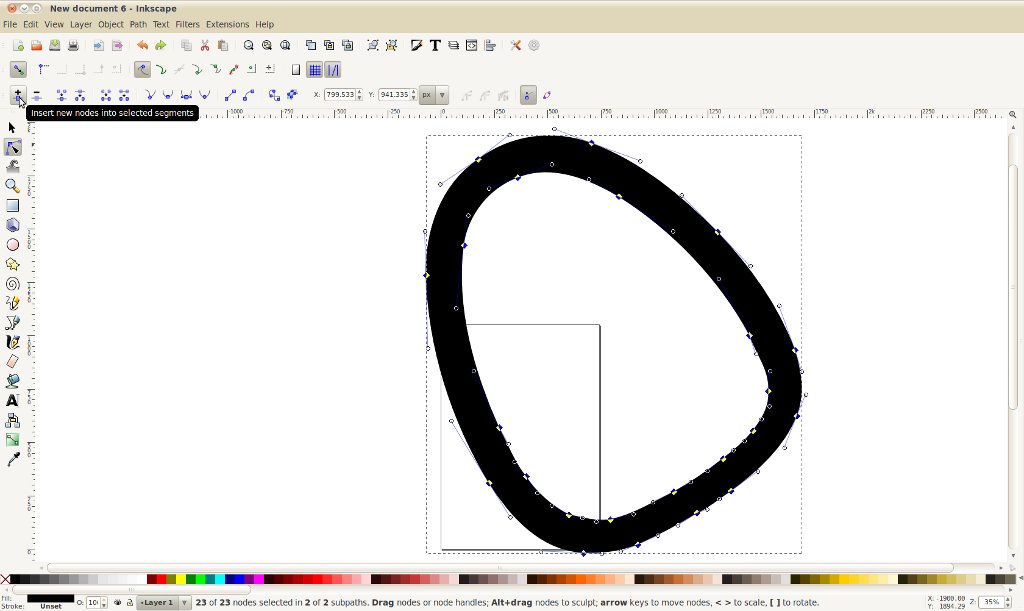
Task: Pick the yellow palette swatch
Action: 180,579
